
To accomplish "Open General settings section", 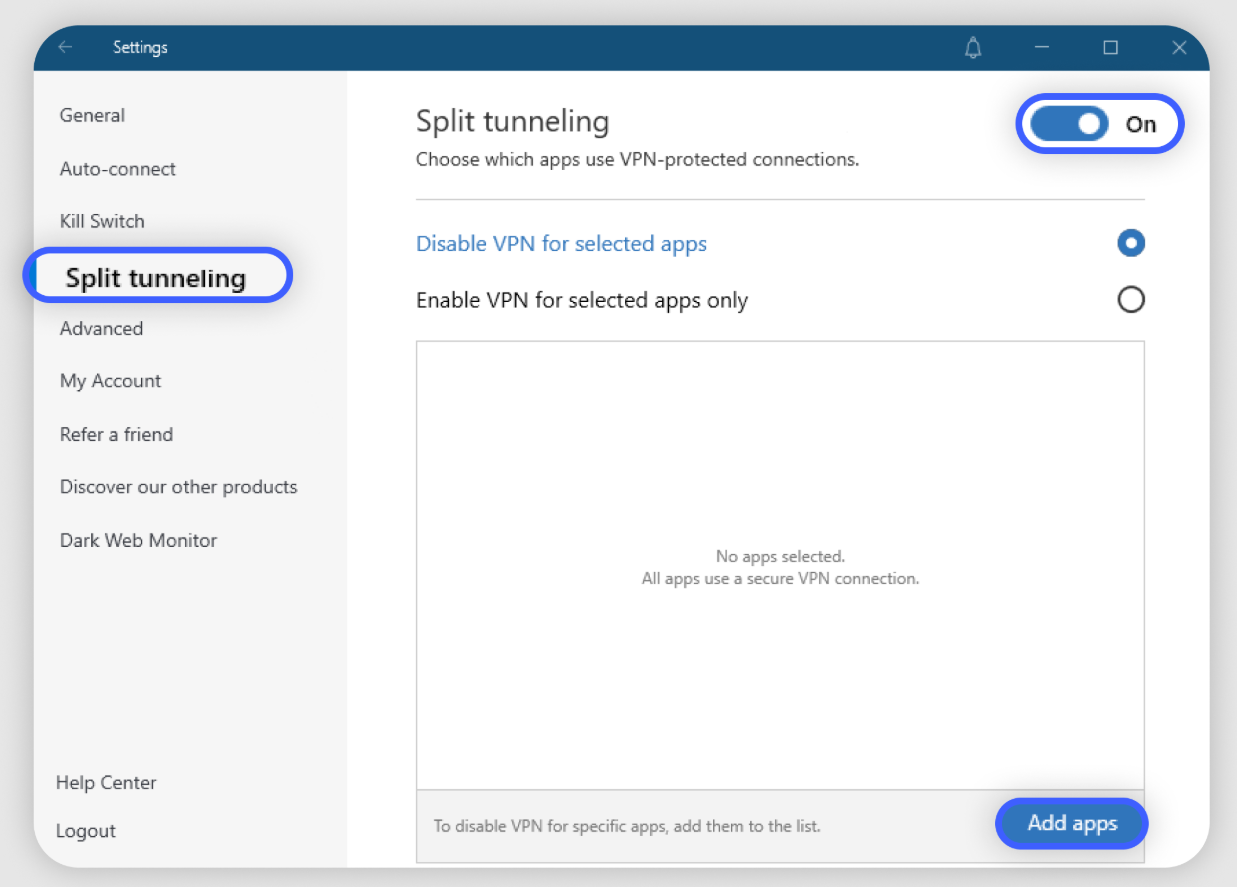I will pyautogui.click(x=92, y=115).
